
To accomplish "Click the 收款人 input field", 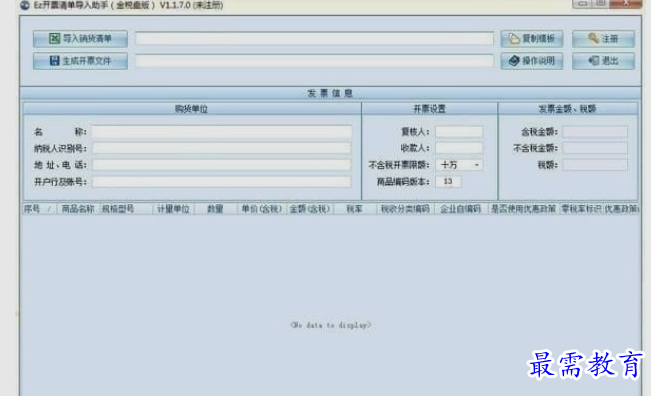I will tap(459, 148).
